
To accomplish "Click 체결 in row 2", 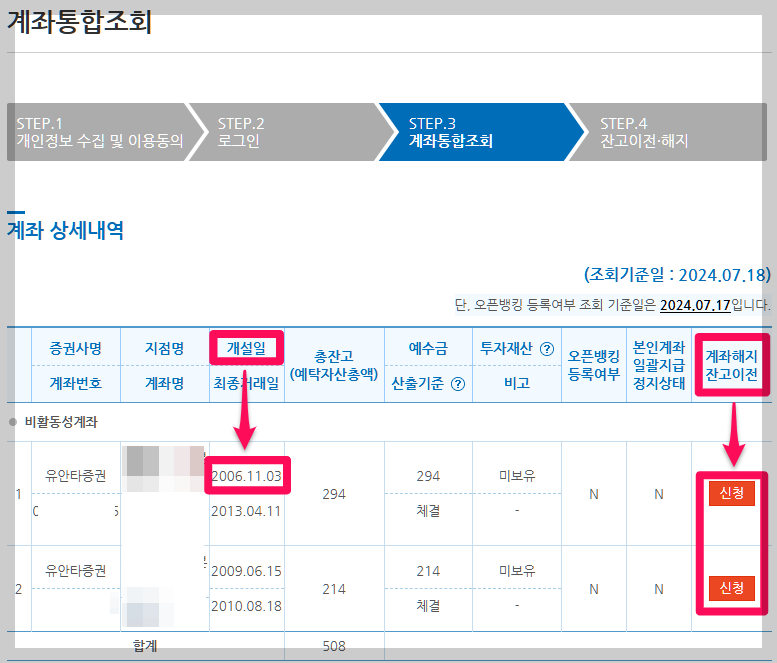I will (x=428, y=606).
